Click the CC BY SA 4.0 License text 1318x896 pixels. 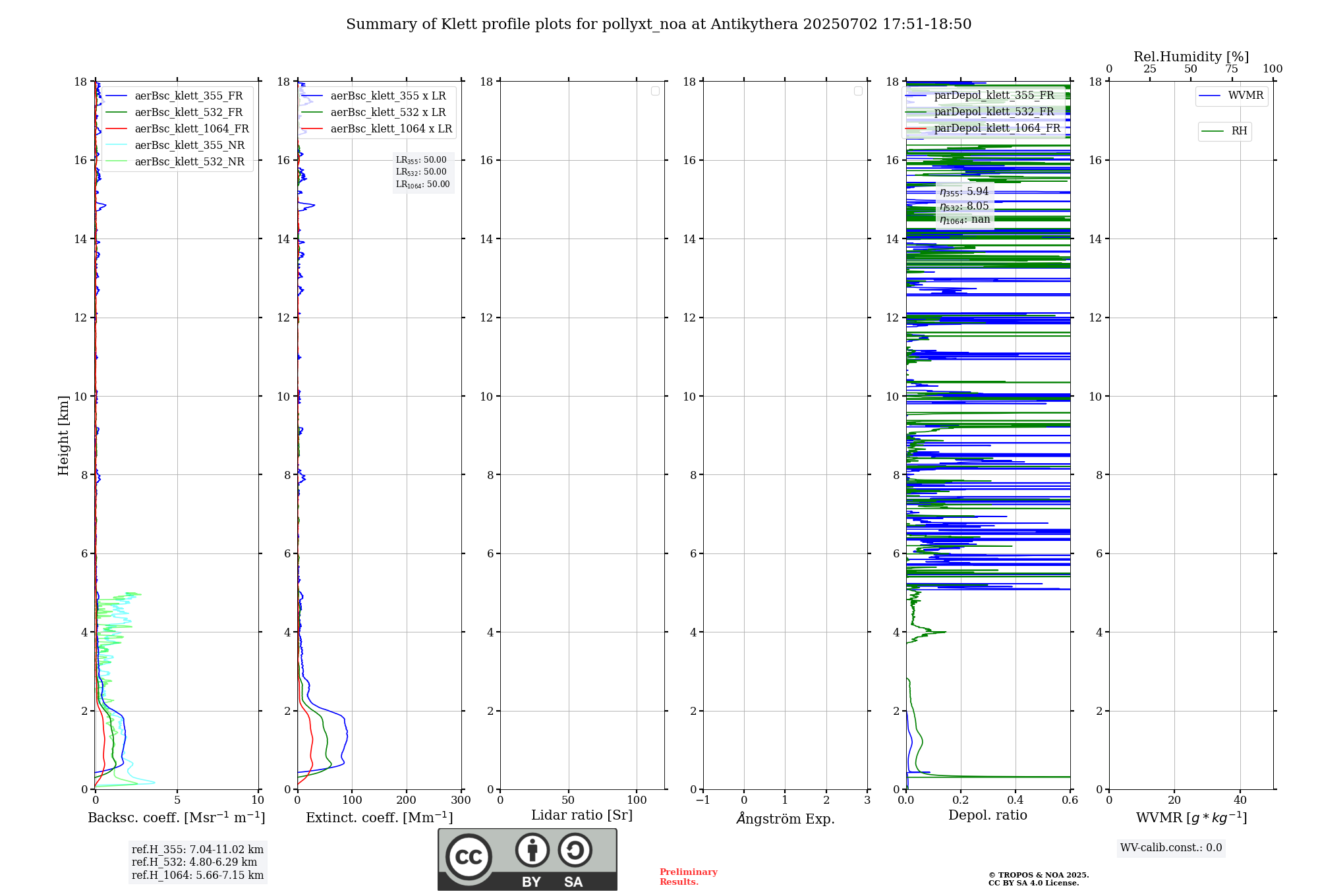(1033, 883)
